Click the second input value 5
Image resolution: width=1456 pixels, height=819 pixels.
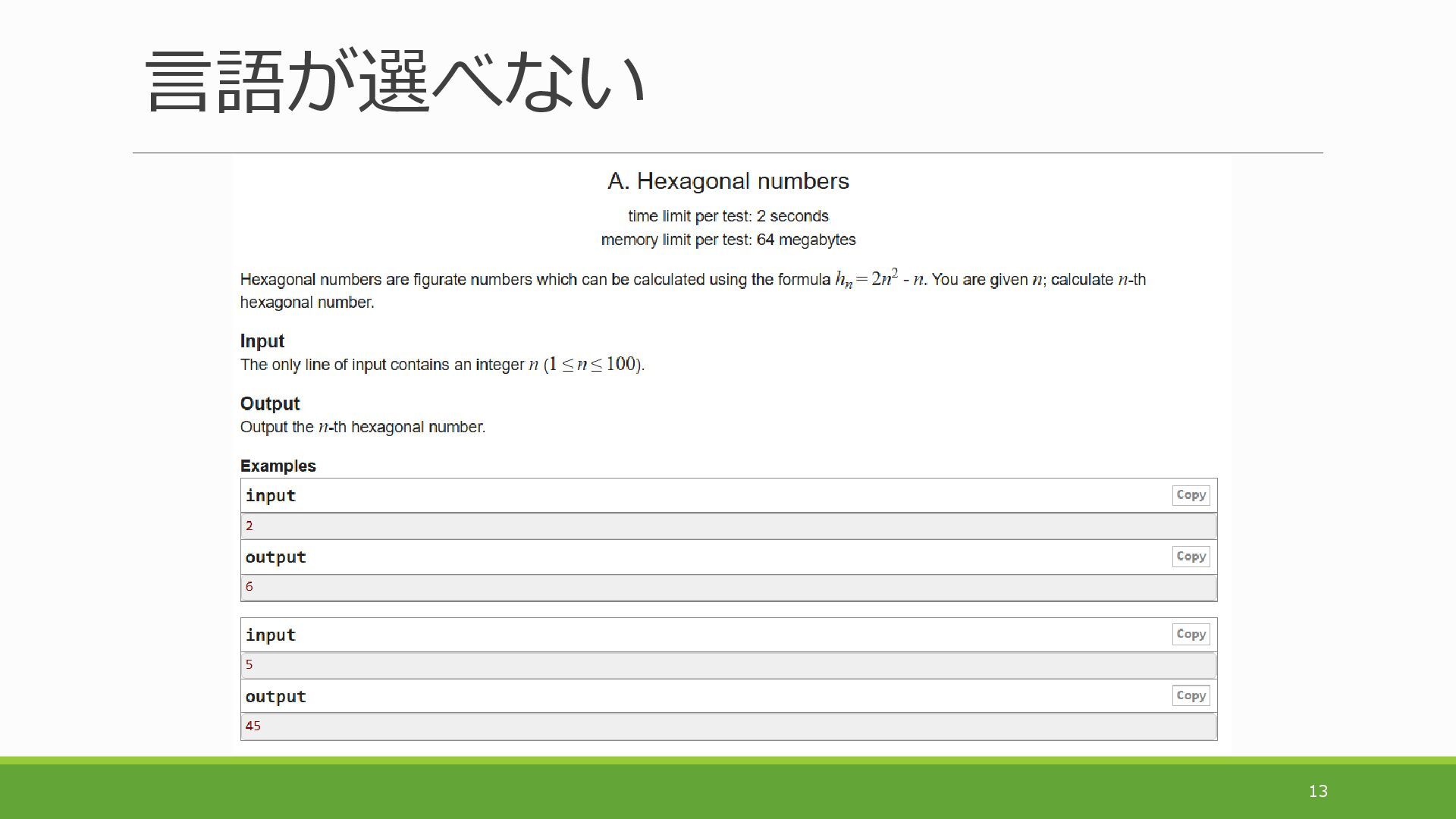[x=249, y=665]
